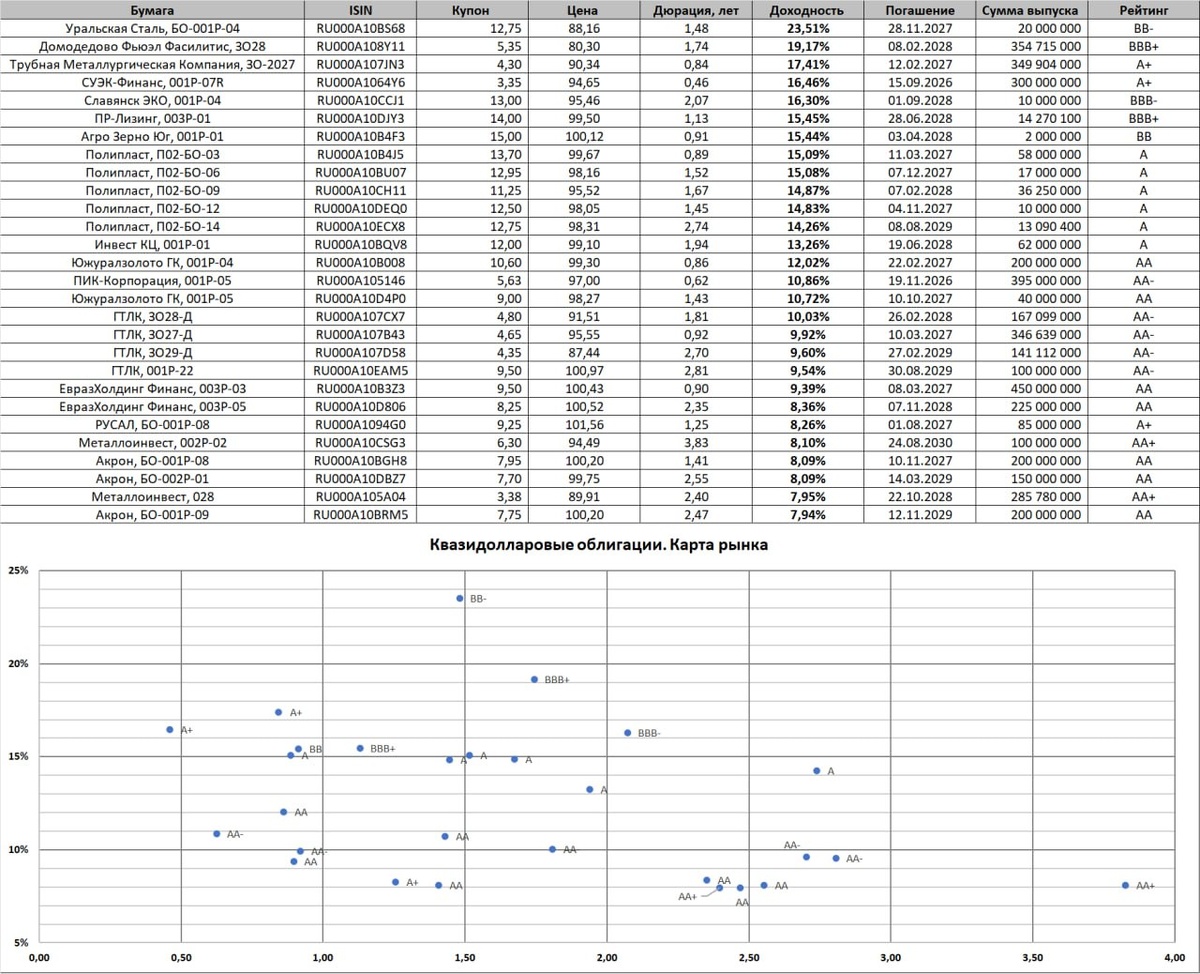The width and height of the screenshot is (1200, 974).
Task: Click ISIN cell 'RU000A10CSG3'
Action: pyautogui.click(x=360, y=442)
